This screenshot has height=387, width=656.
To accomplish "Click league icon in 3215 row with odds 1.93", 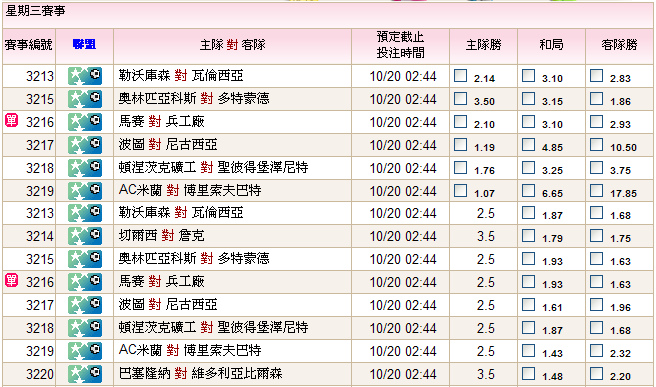I will 85,259.
